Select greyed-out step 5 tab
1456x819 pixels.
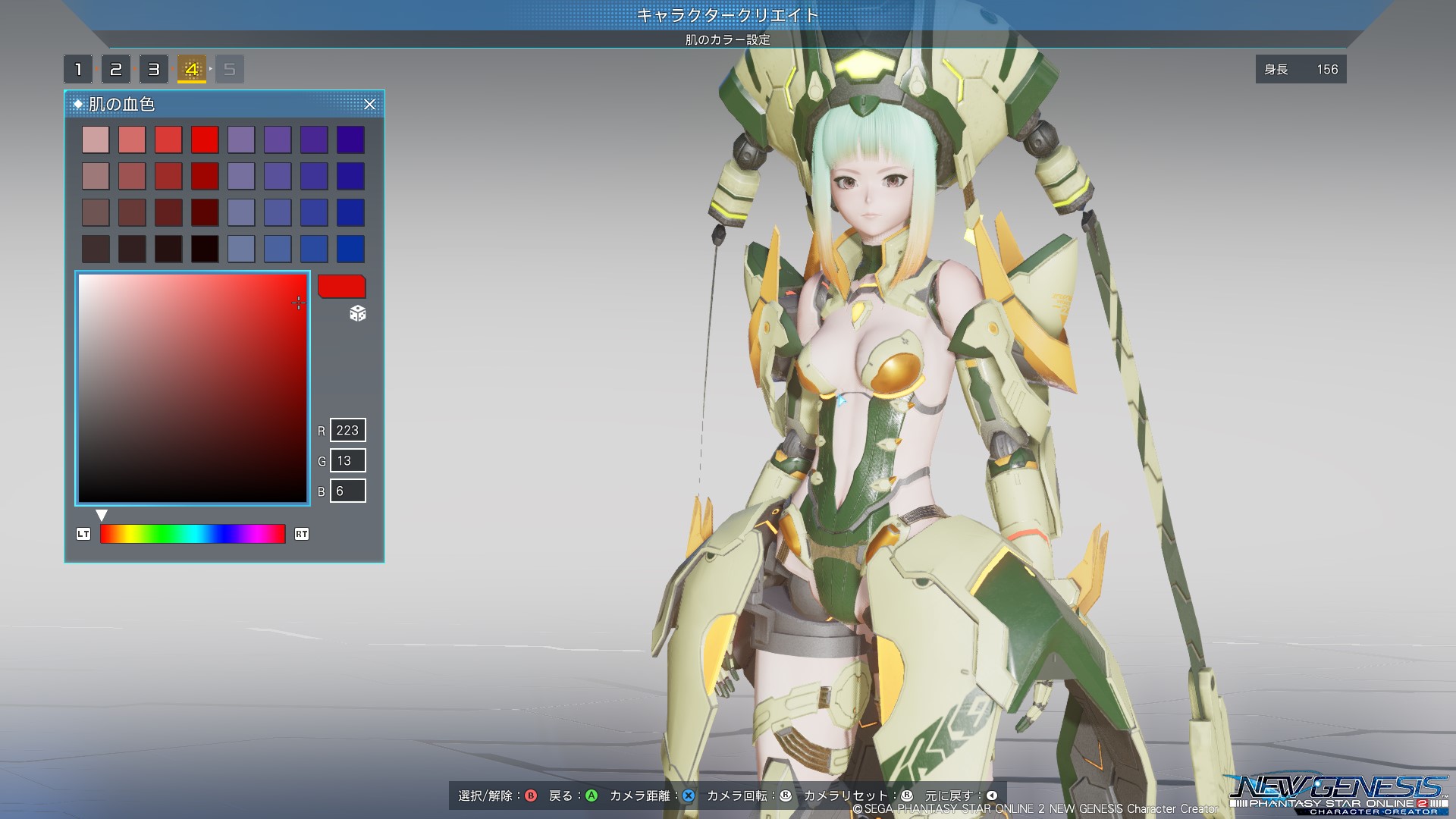click(x=230, y=70)
